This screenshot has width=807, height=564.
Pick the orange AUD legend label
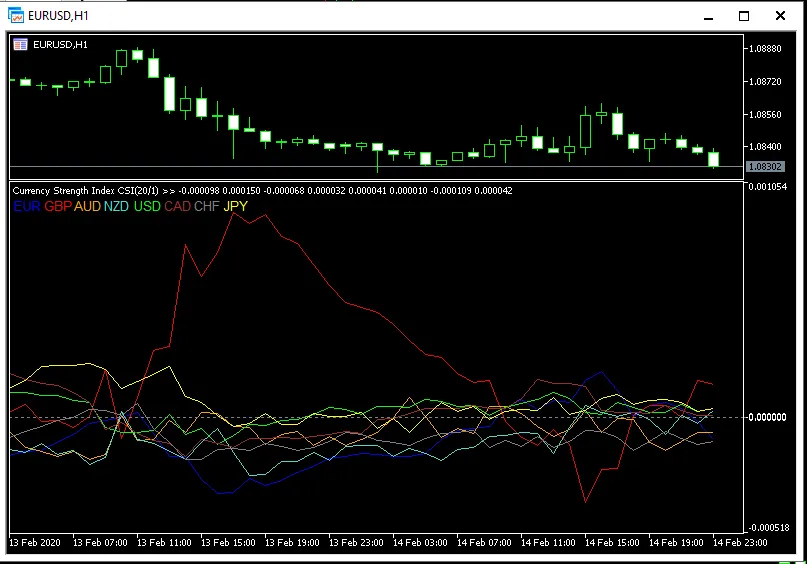tap(88, 206)
